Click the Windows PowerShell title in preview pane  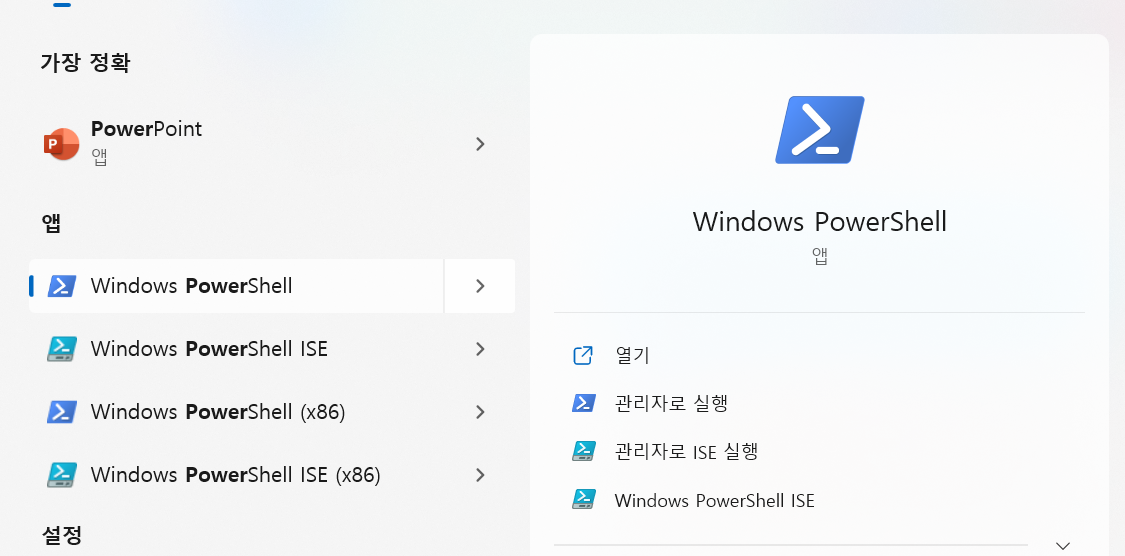pos(819,221)
